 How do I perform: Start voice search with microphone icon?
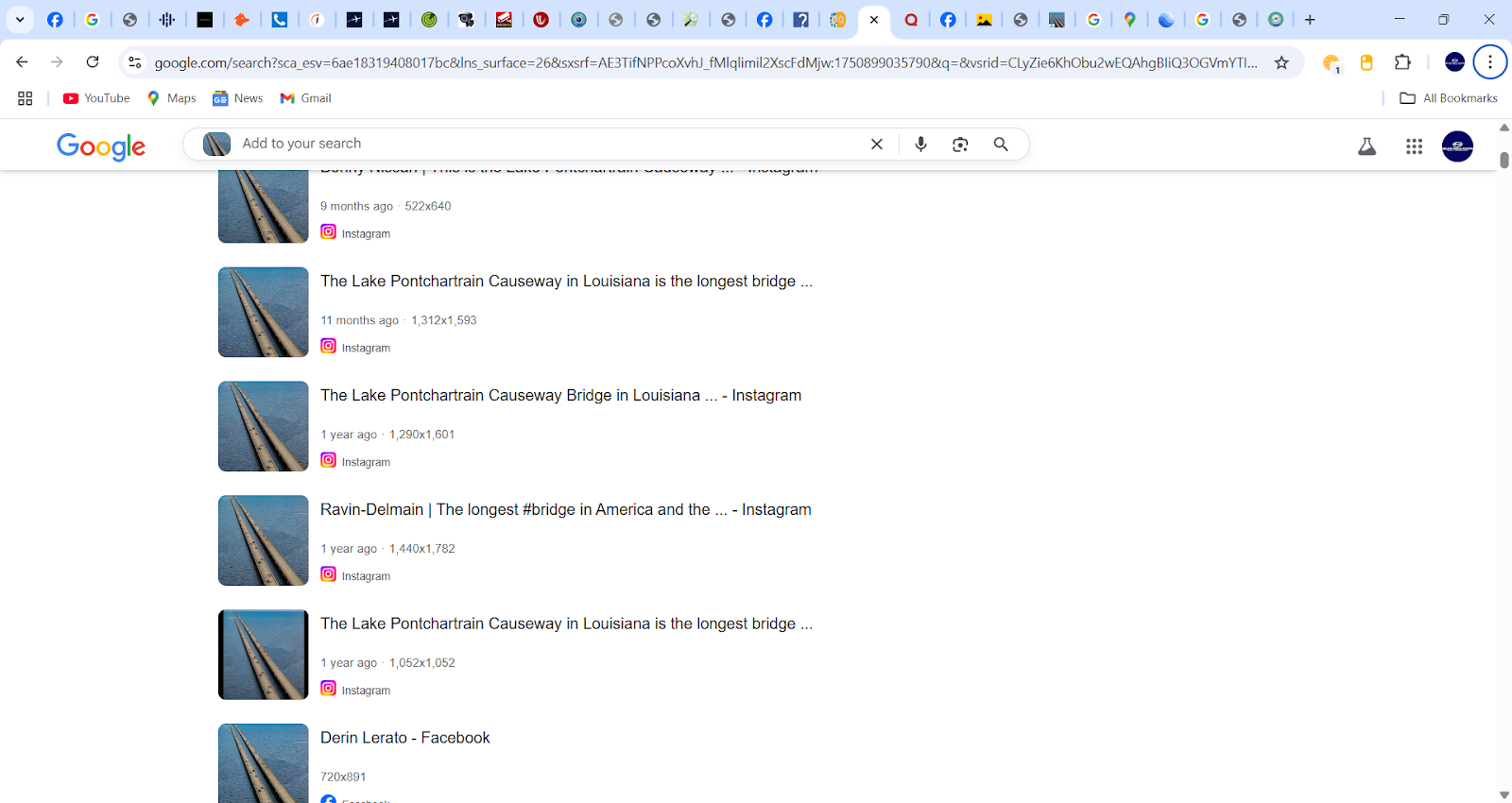(x=921, y=144)
